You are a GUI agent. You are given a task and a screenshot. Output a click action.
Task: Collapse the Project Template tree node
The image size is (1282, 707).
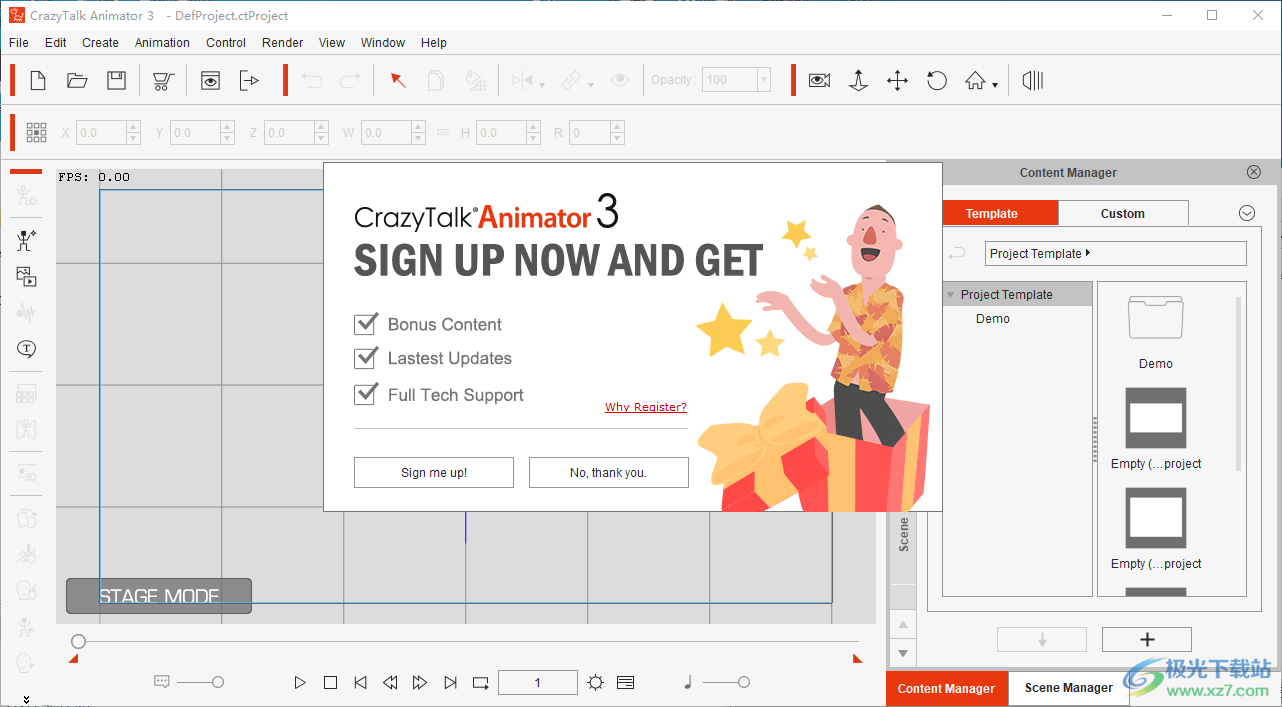click(x=951, y=295)
